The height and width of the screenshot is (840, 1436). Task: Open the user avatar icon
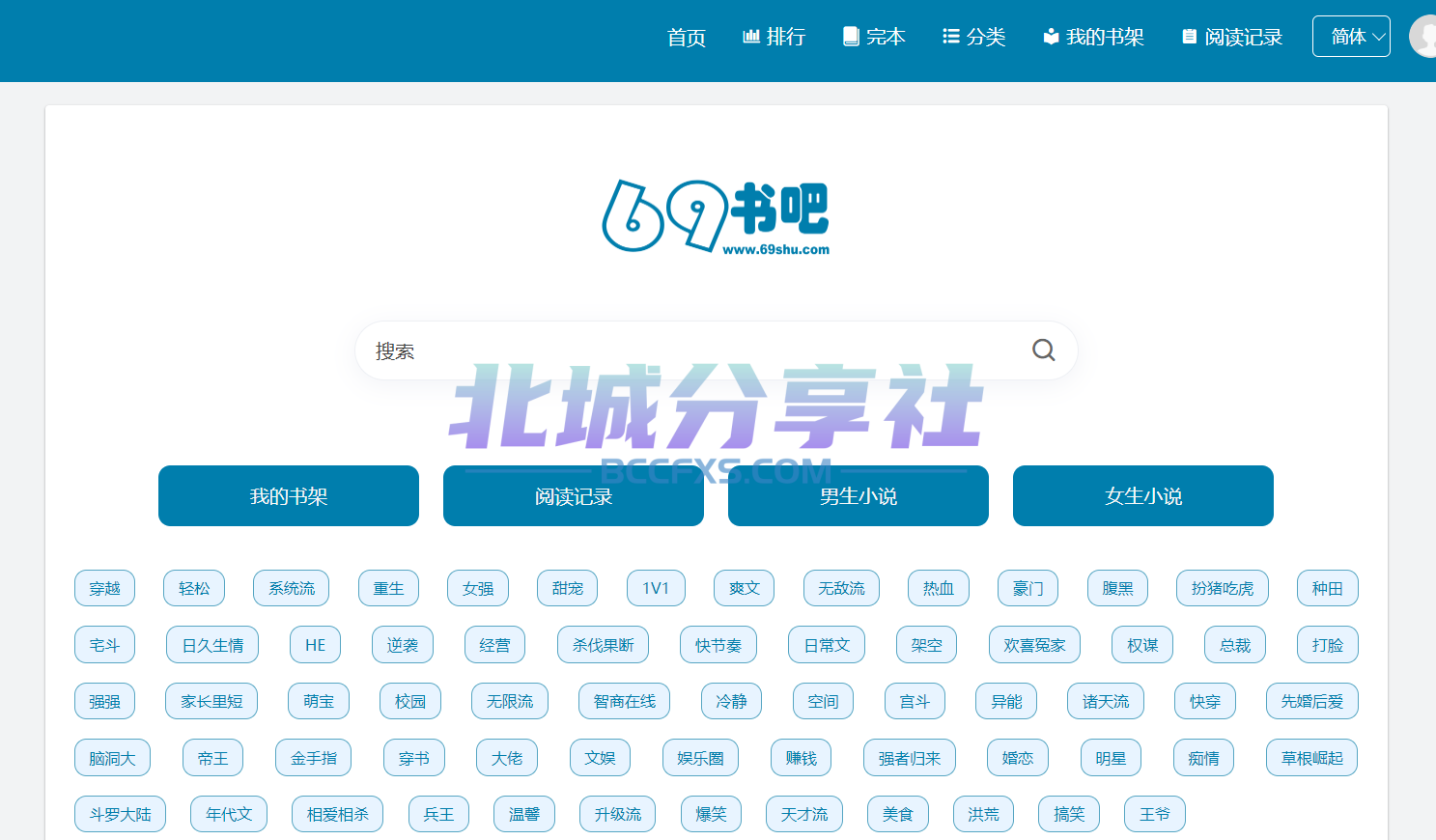[x=1422, y=37]
